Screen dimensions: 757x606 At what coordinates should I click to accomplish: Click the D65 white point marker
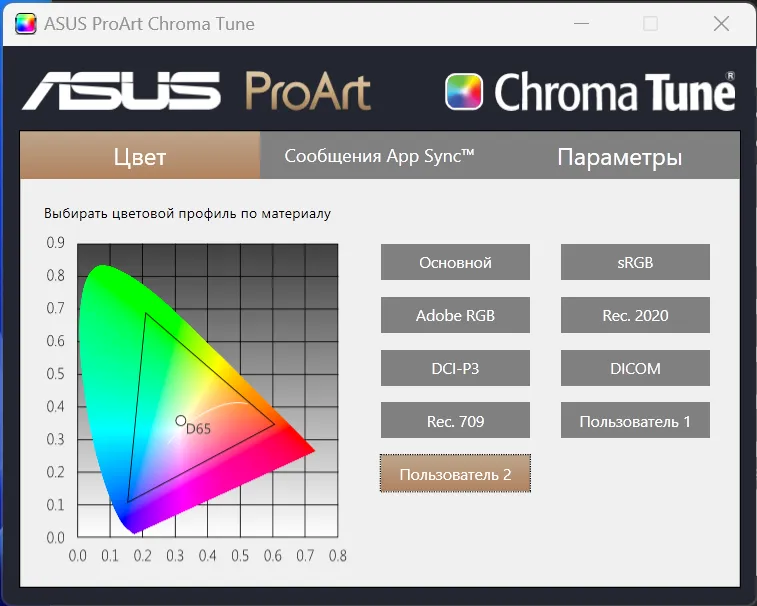point(181,421)
